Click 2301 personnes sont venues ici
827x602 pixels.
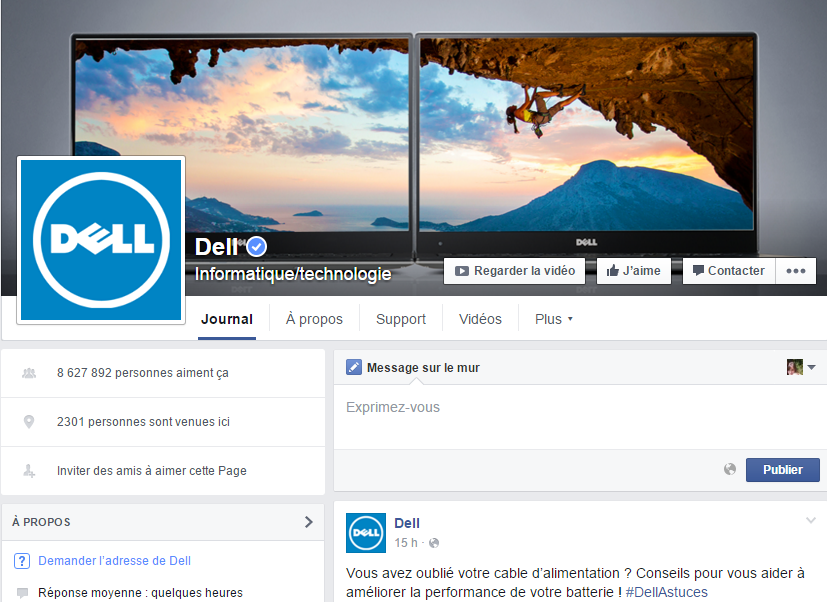[143, 422]
